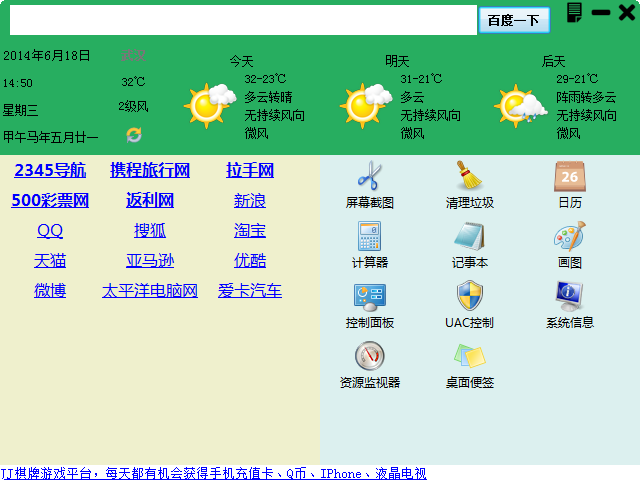This screenshot has height=480, width=640.
Task: Open the 2345导航 link
Action: [x=50, y=170]
